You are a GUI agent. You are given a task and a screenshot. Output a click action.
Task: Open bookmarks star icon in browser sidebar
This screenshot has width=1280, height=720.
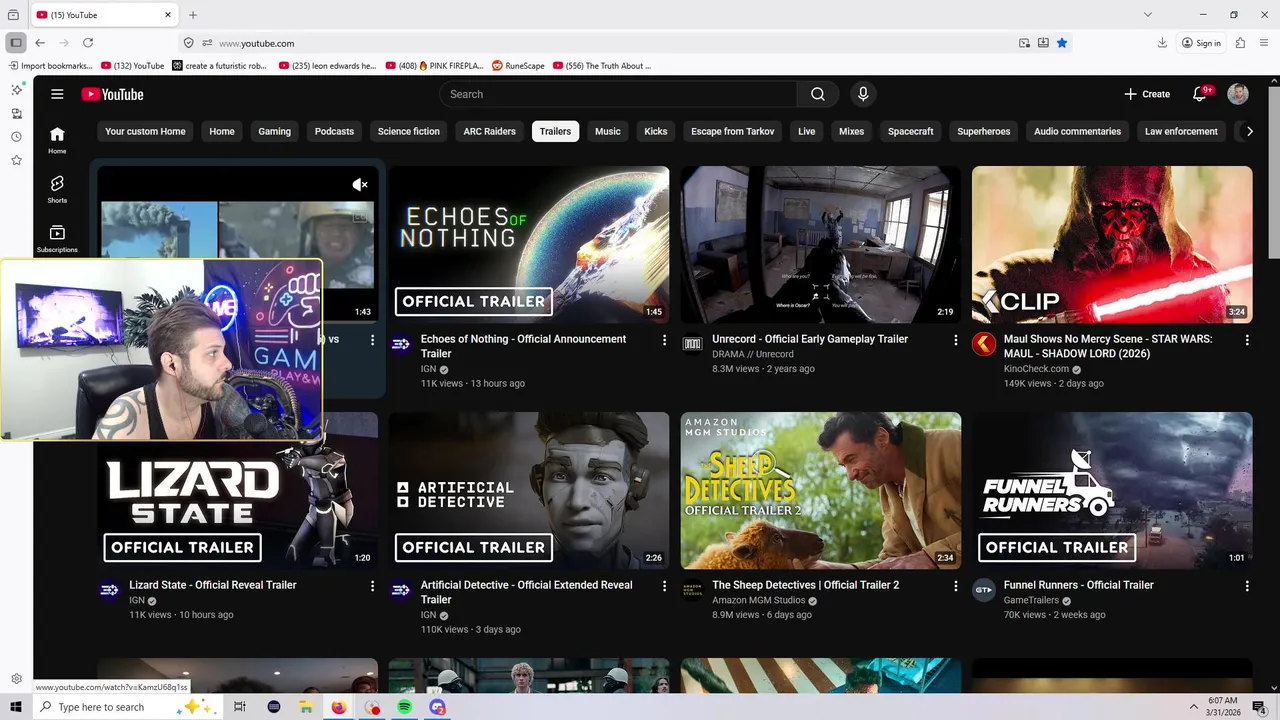click(16, 160)
